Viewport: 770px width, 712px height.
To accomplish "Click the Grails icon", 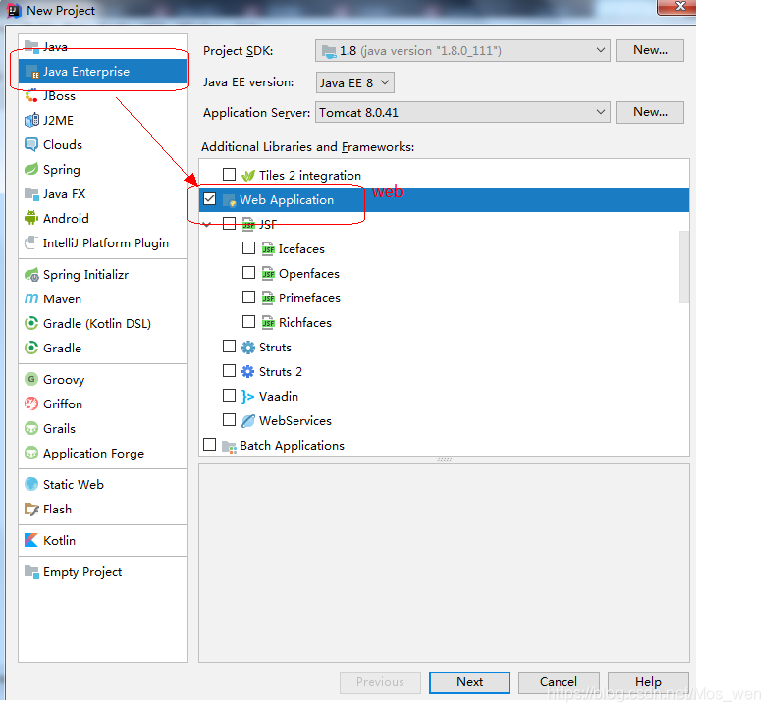I will 31,428.
